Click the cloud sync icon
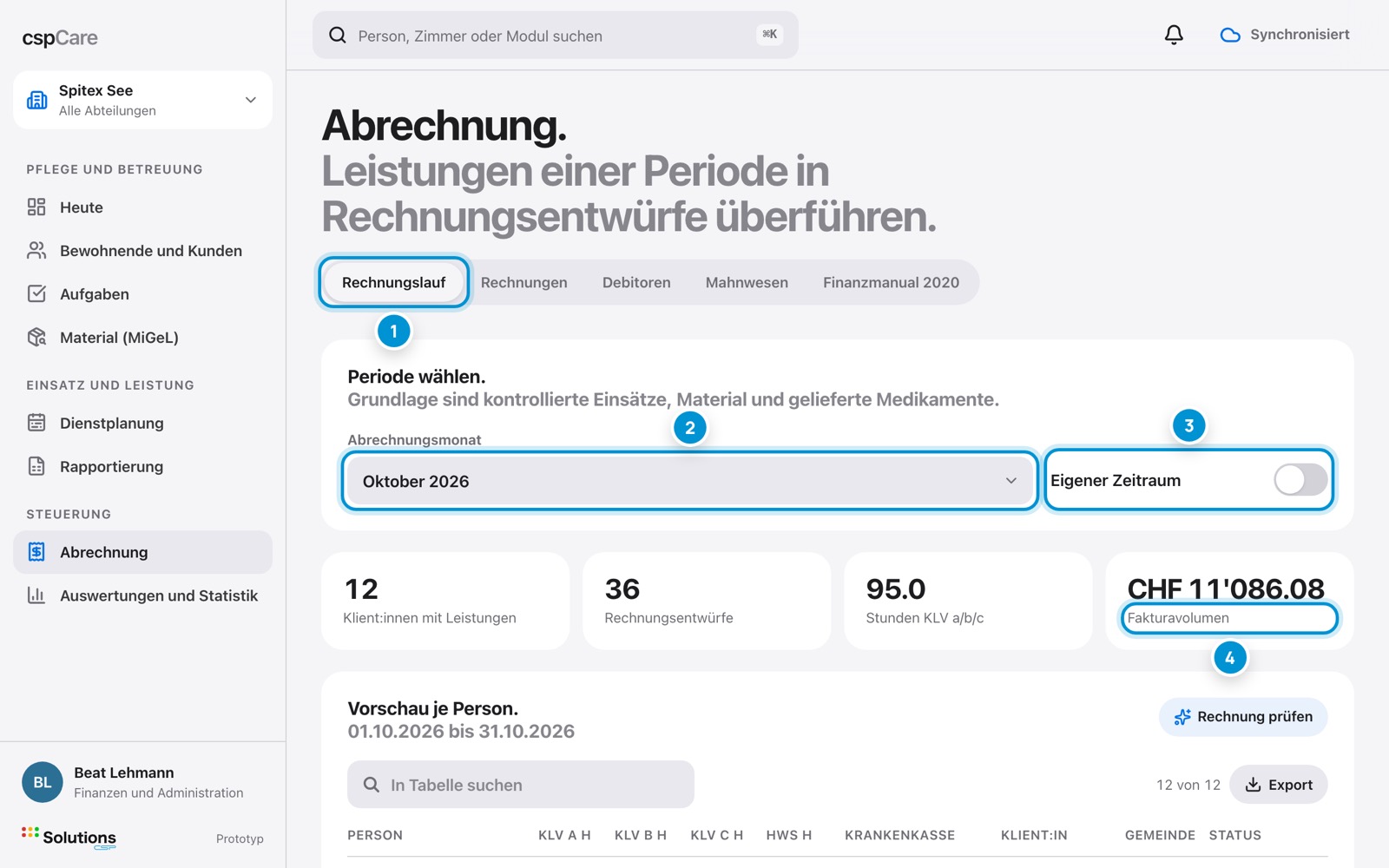 [x=1230, y=36]
